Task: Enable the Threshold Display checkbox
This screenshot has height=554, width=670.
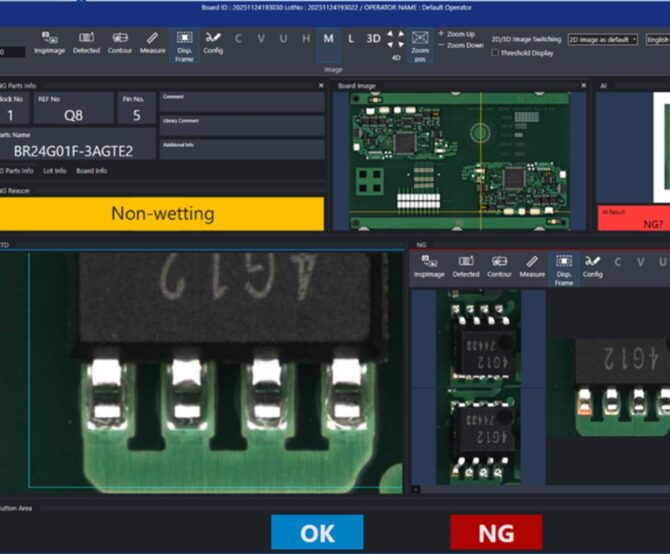Action: point(495,53)
